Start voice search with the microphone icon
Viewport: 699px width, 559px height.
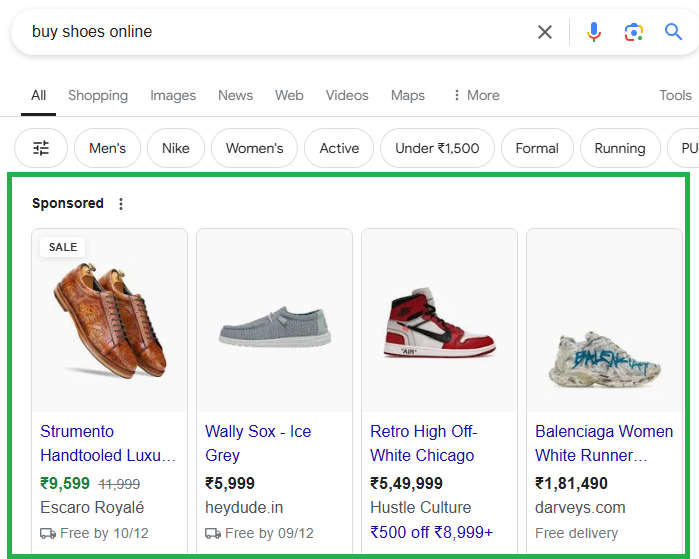(x=593, y=32)
